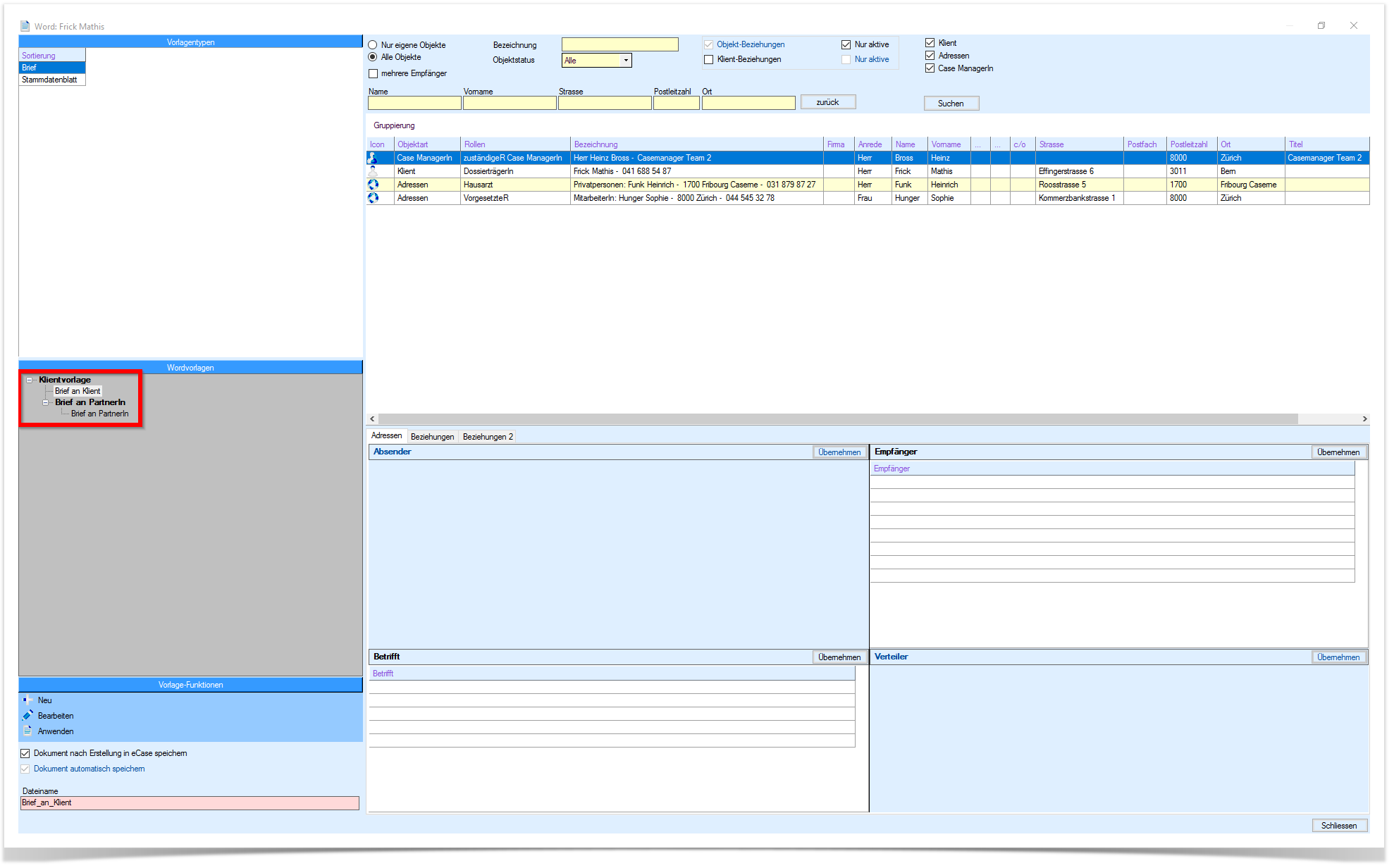Click Übernehmen in the Empfänger panel
The height and width of the screenshot is (868, 1394).
click(x=1338, y=452)
